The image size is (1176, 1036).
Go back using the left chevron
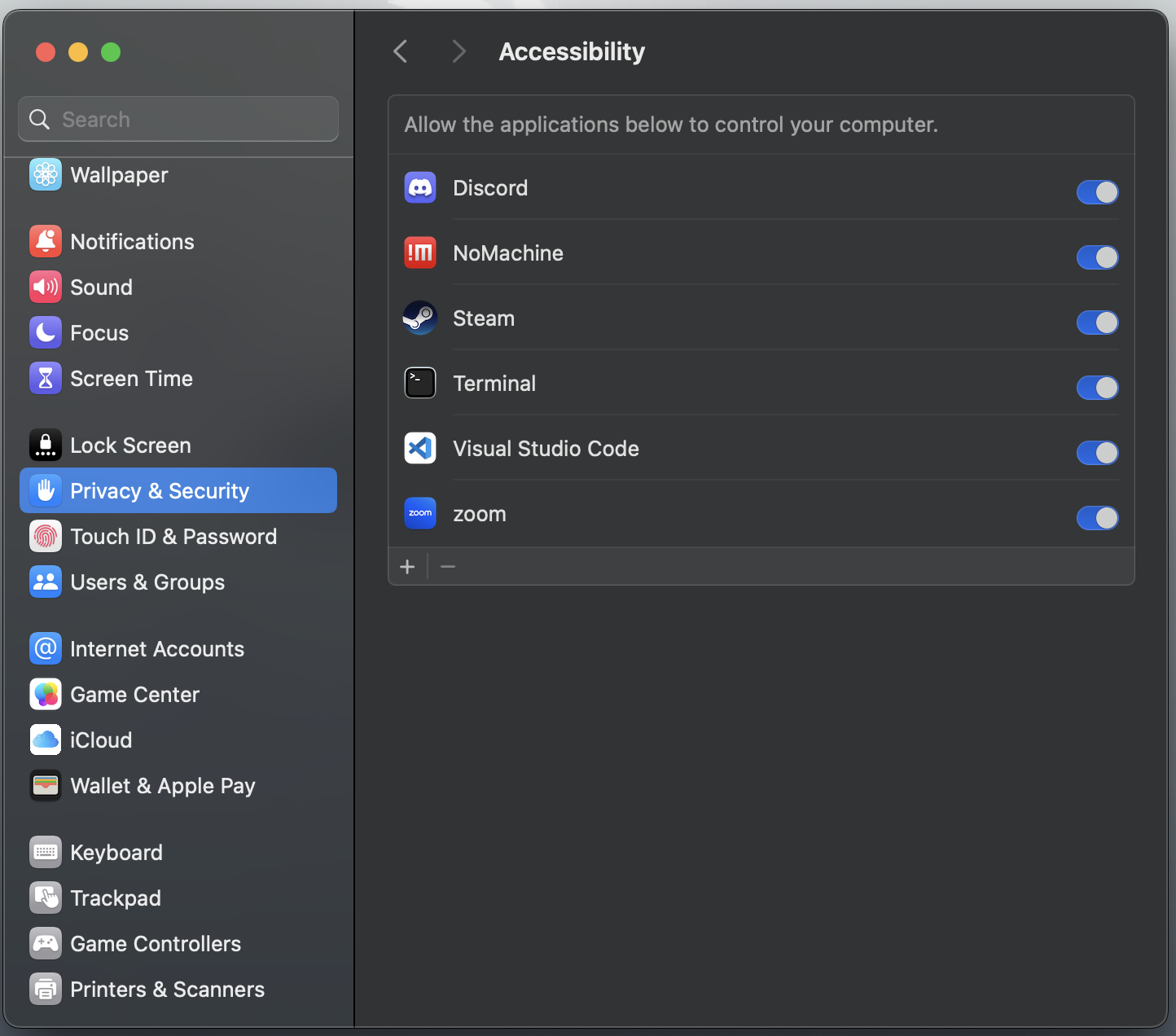400,51
